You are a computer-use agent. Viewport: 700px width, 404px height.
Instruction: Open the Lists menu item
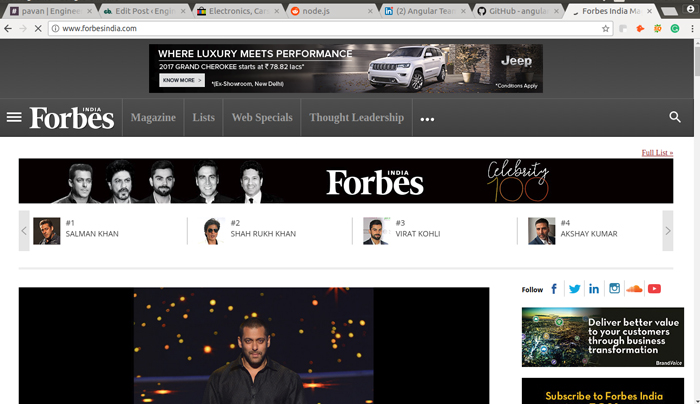point(203,117)
